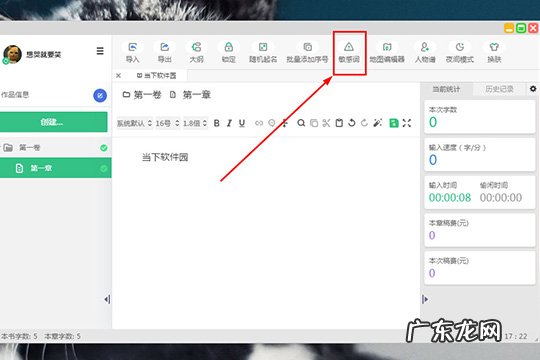
Task: Click the 输入速度 speed value
Action: pyautogui.click(x=433, y=160)
